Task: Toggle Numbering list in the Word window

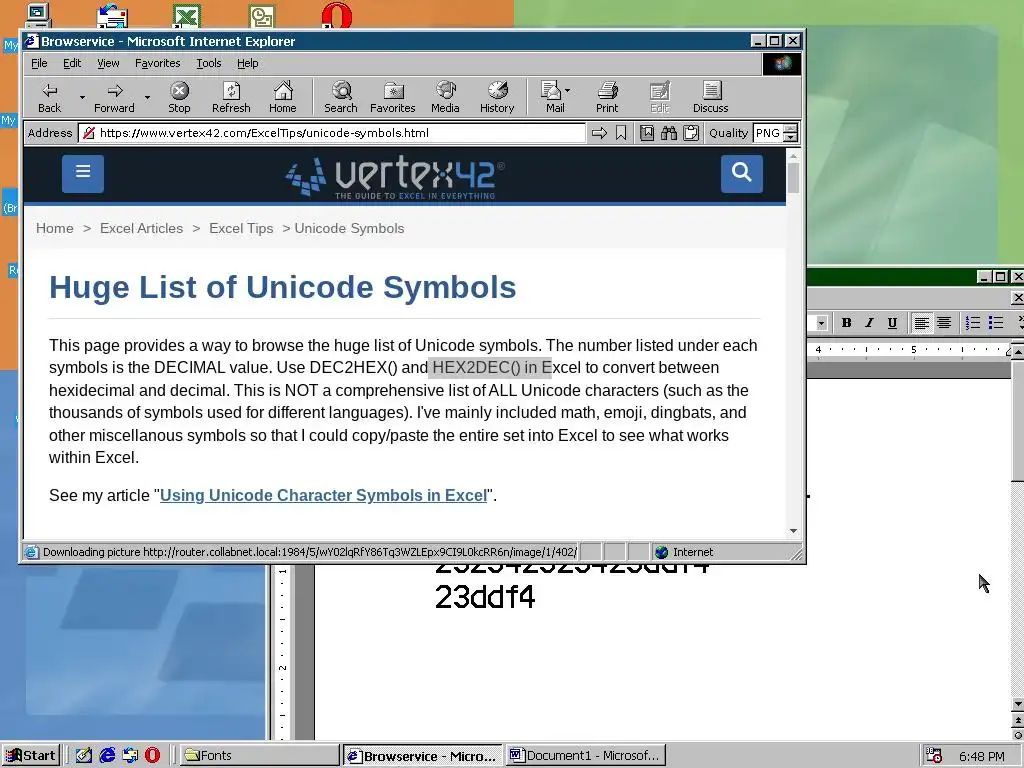Action: [x=972, y=323]
